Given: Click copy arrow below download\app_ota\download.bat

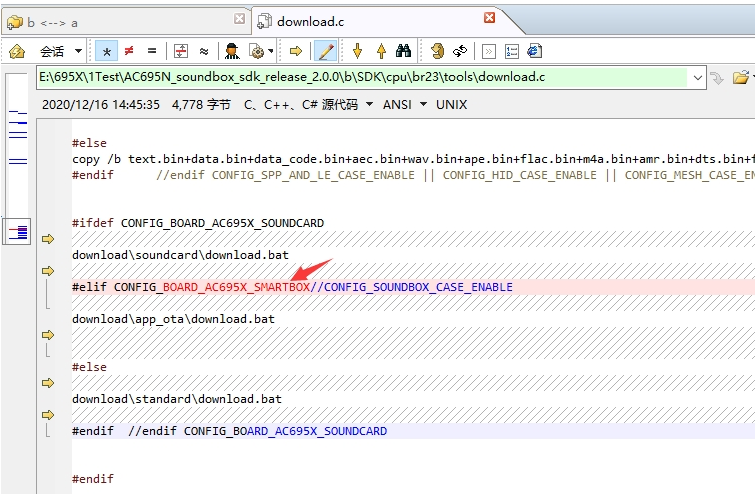Looking at the screenshot, I should point(48,335).
